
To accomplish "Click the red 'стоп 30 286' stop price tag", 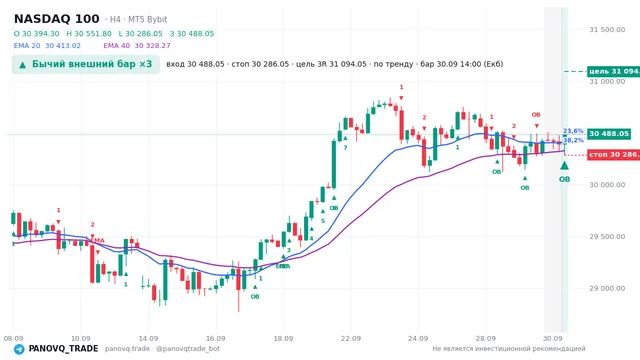I will [613, 155].
